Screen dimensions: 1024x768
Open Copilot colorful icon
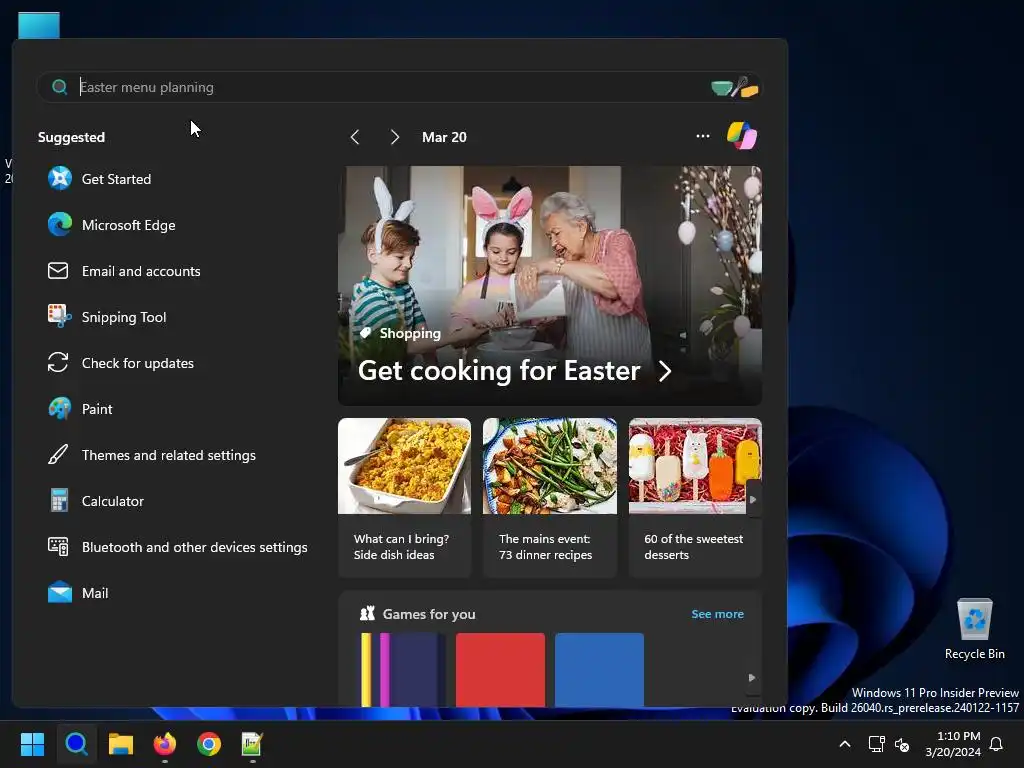pos(742,136)
